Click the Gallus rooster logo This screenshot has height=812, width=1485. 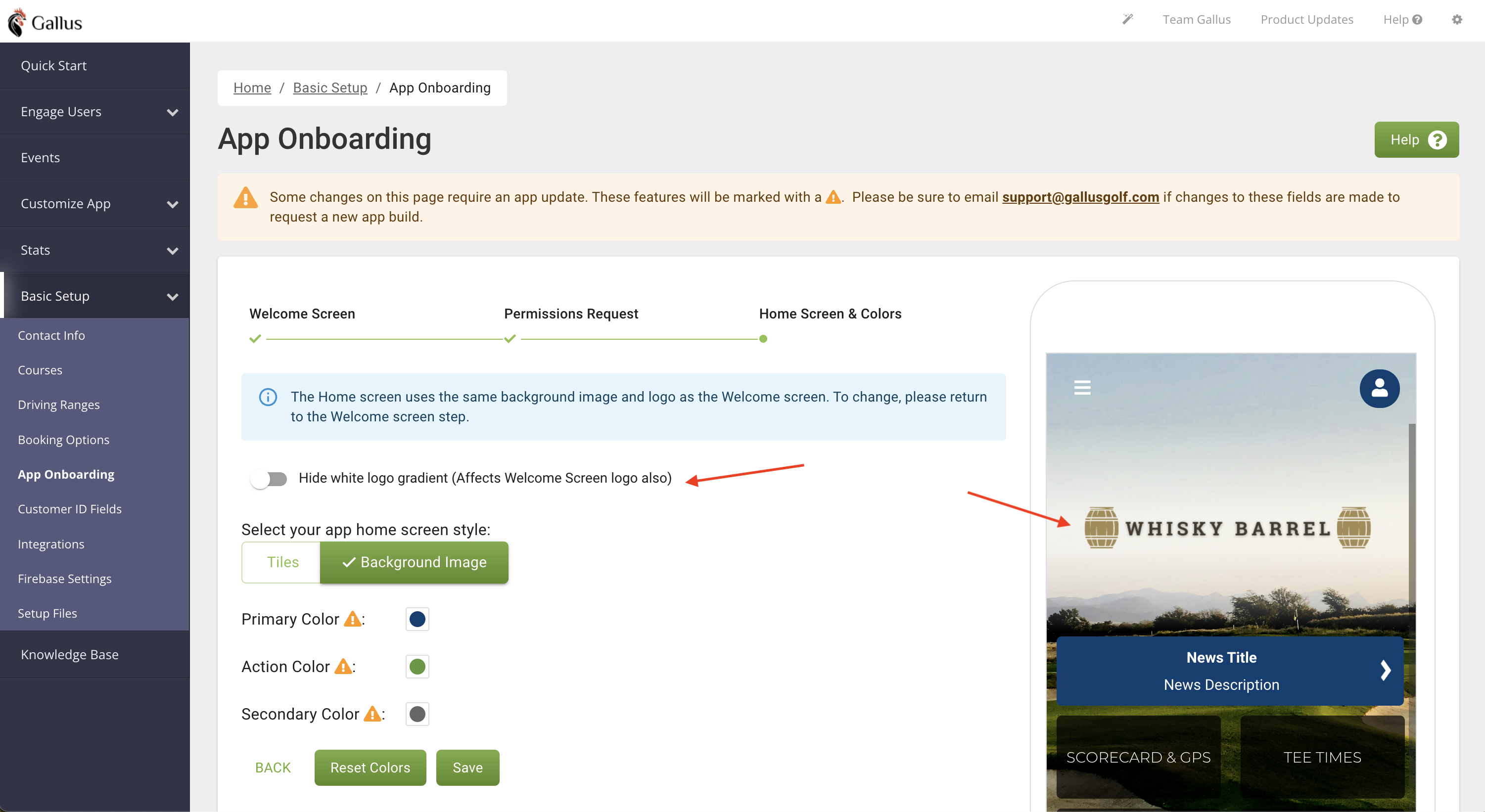coord(17,22)
